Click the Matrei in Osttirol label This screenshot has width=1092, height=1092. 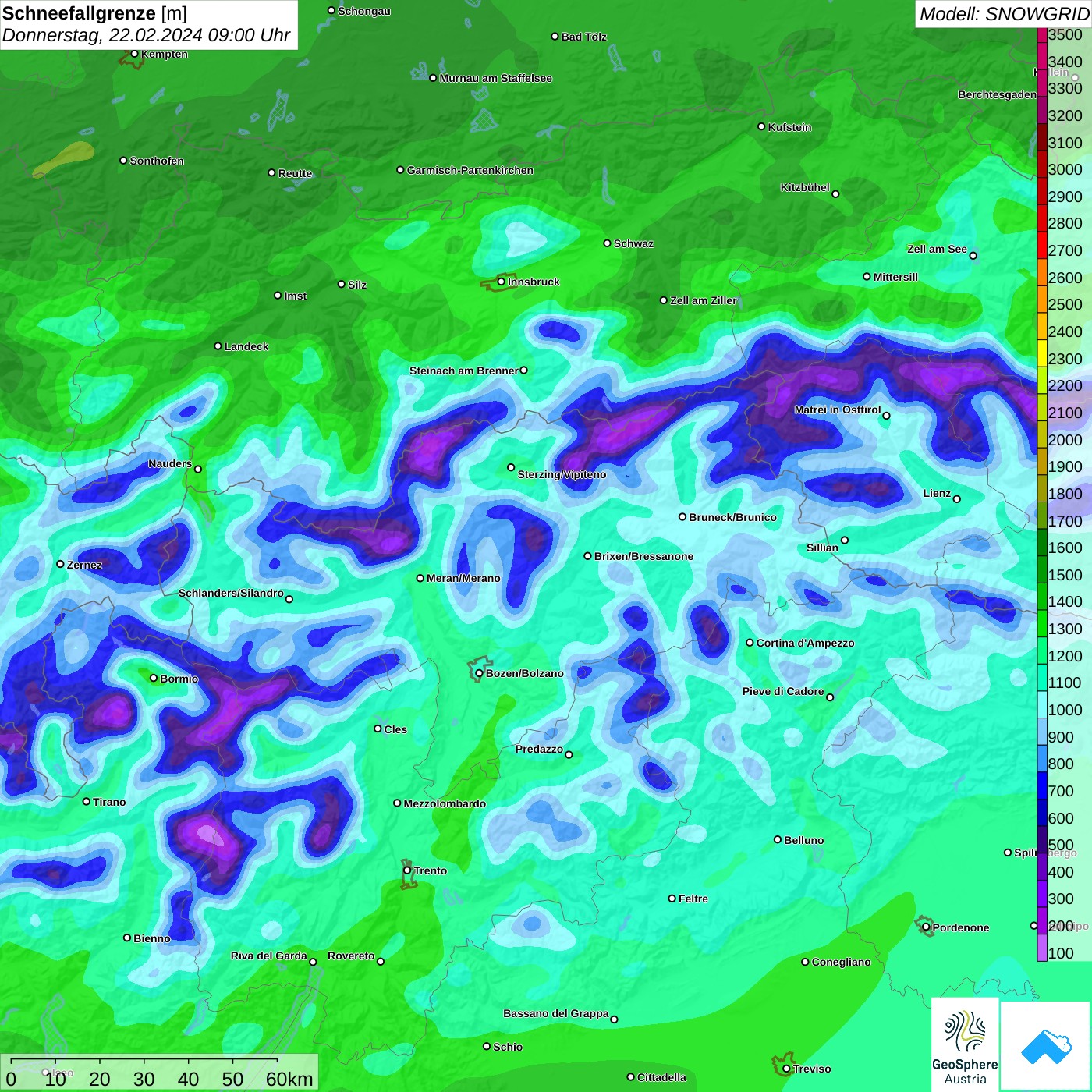point(838,409)
